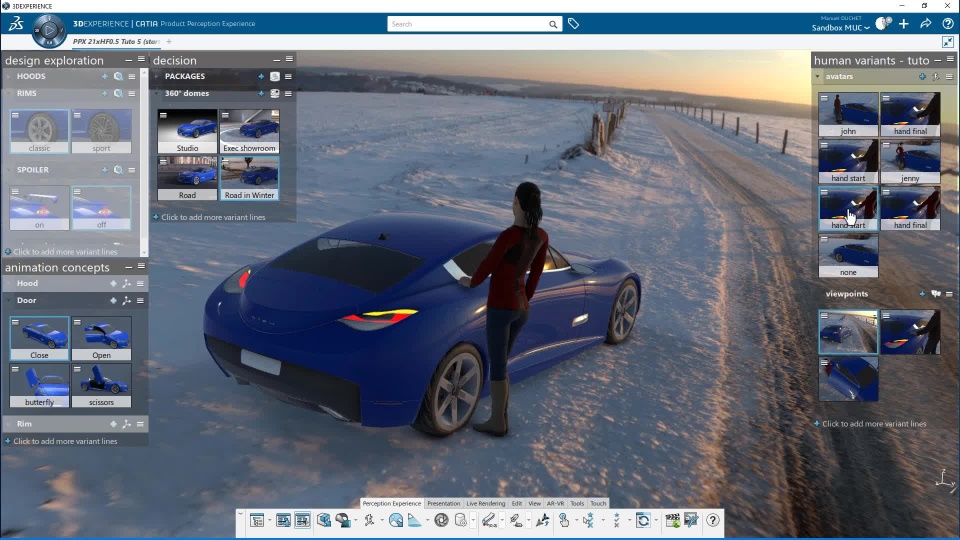Select the jenny avatar thumbnail
960x540 pixels.
pos(910,162)
